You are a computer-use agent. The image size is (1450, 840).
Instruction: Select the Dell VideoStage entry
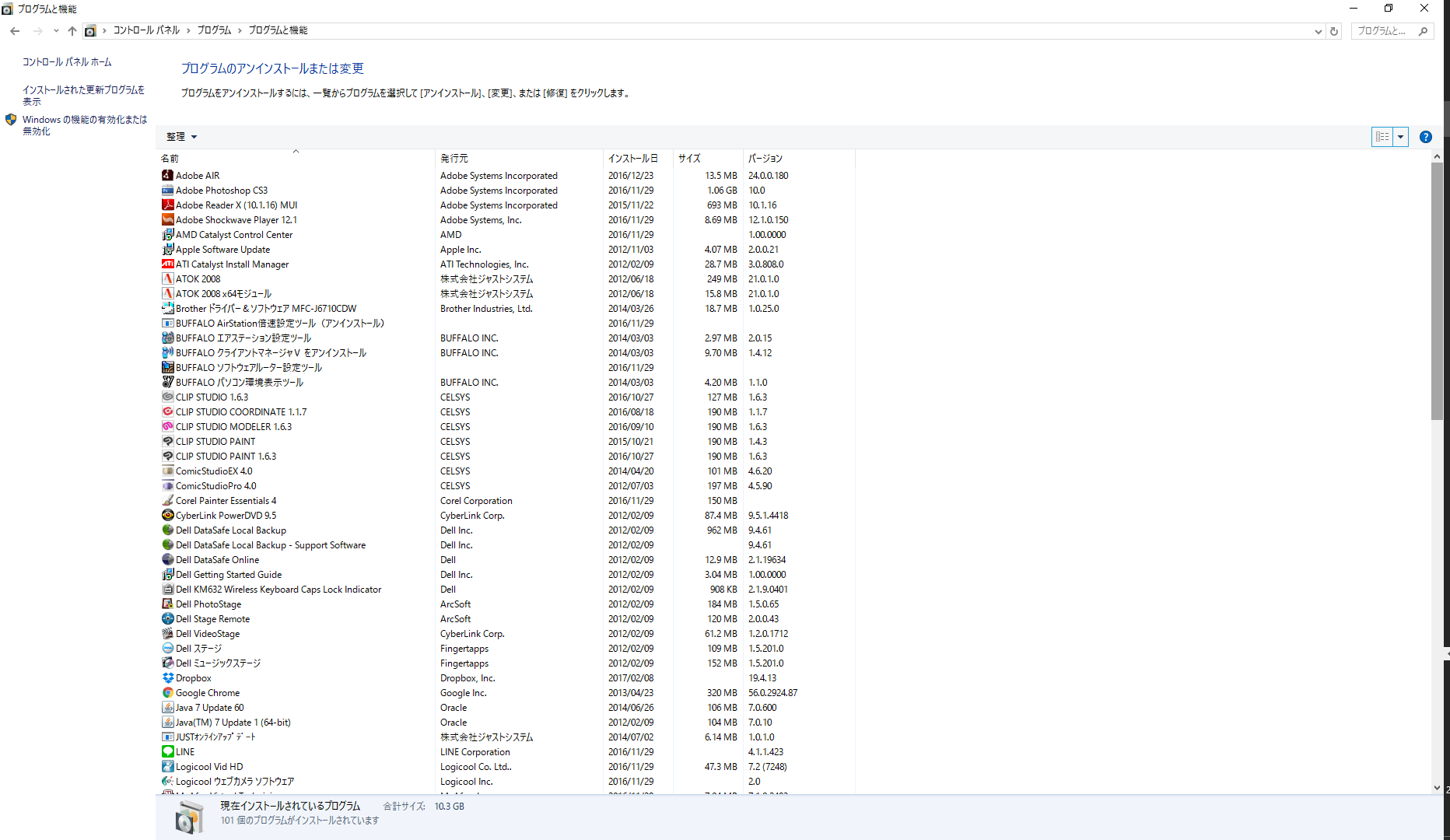coord(507,634)
